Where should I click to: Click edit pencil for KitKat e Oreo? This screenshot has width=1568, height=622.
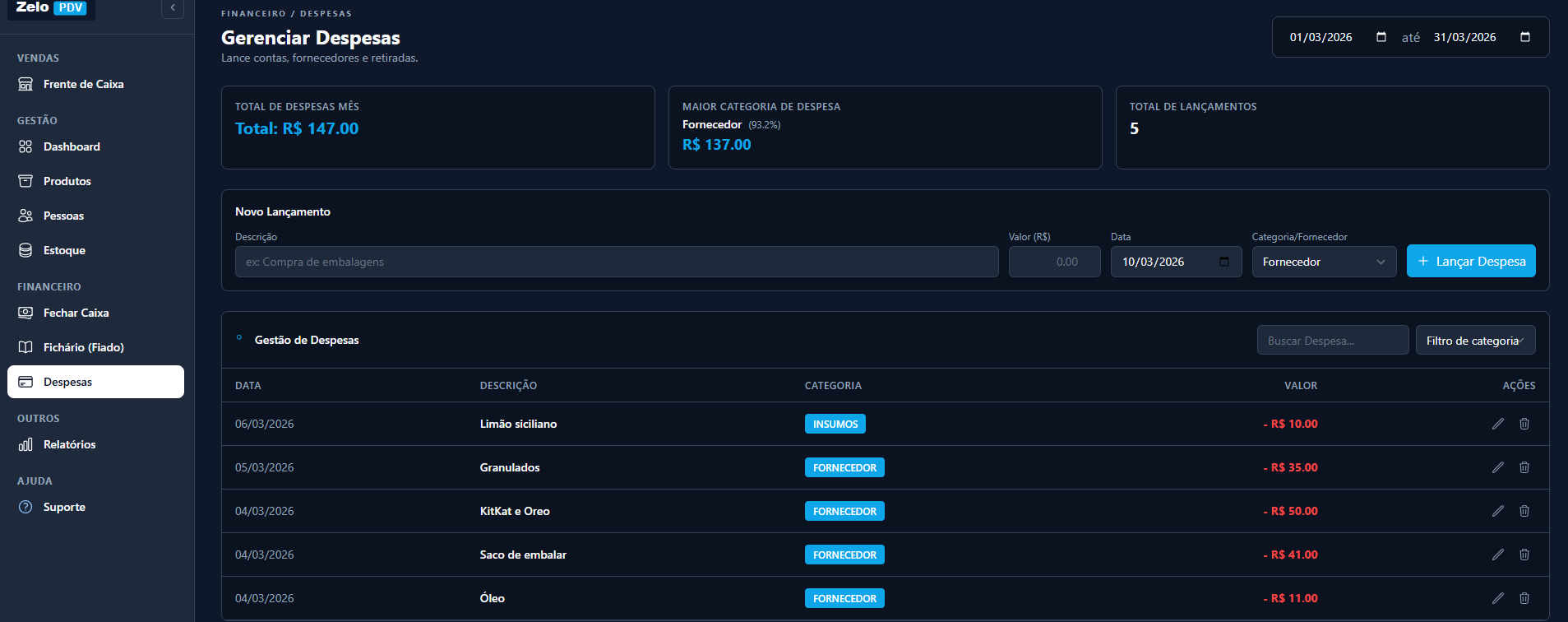point(1498,511)
